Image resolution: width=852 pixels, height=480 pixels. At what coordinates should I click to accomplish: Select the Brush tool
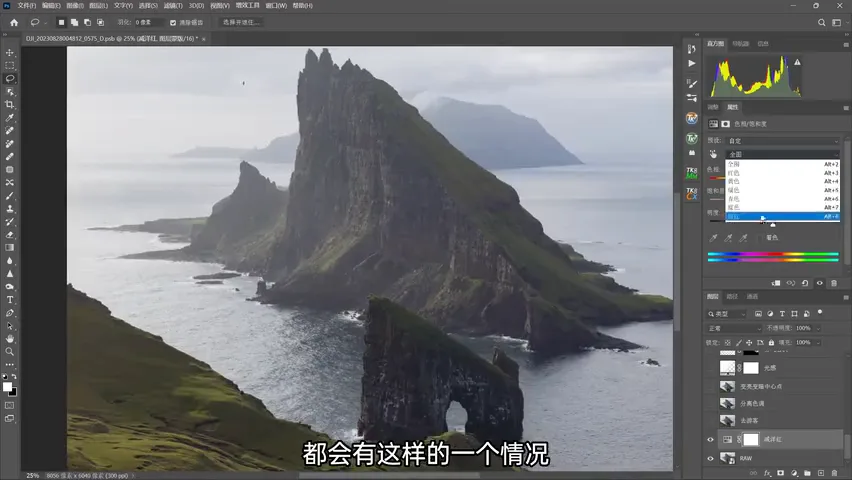[x=10, y=196]
